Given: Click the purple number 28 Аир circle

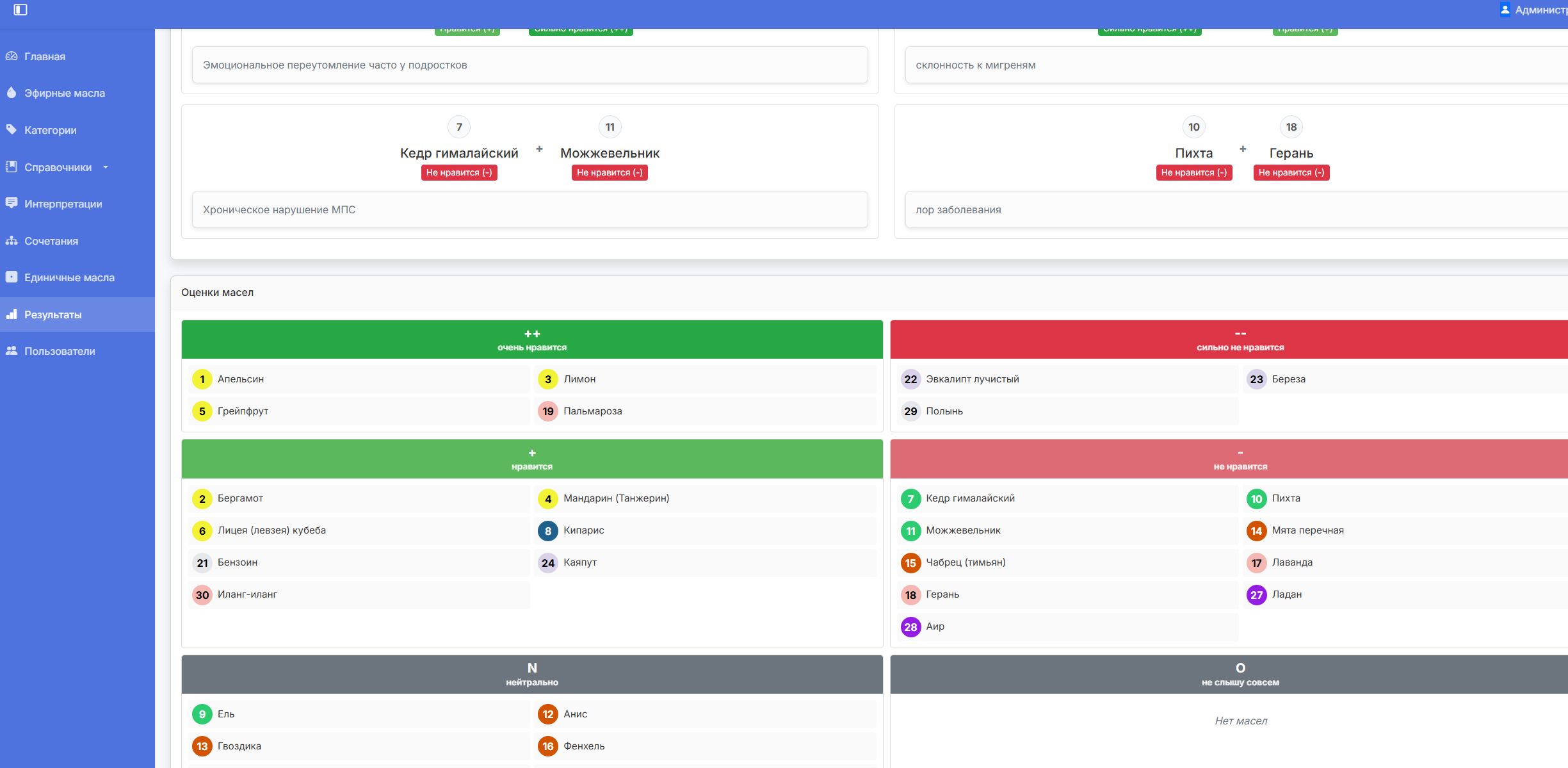Looking at the screenshot, I should coord(910,626).
